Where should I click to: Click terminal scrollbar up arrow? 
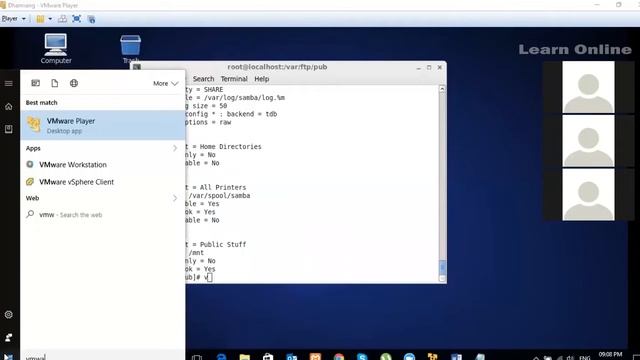(442, 89)
